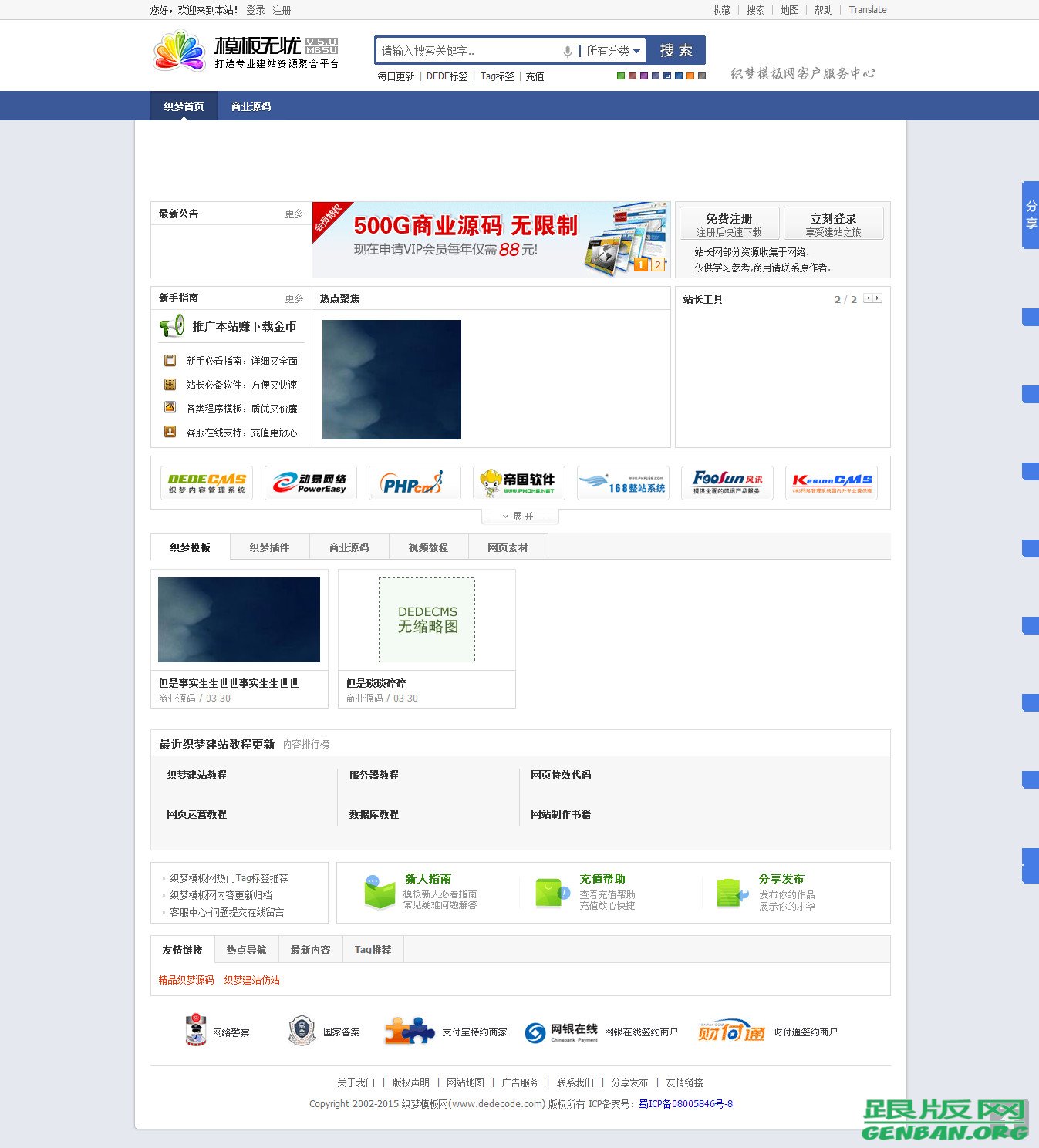Select the PHPCMS logo
The height and width of the screenshot is (1148, 1039).
414,483
